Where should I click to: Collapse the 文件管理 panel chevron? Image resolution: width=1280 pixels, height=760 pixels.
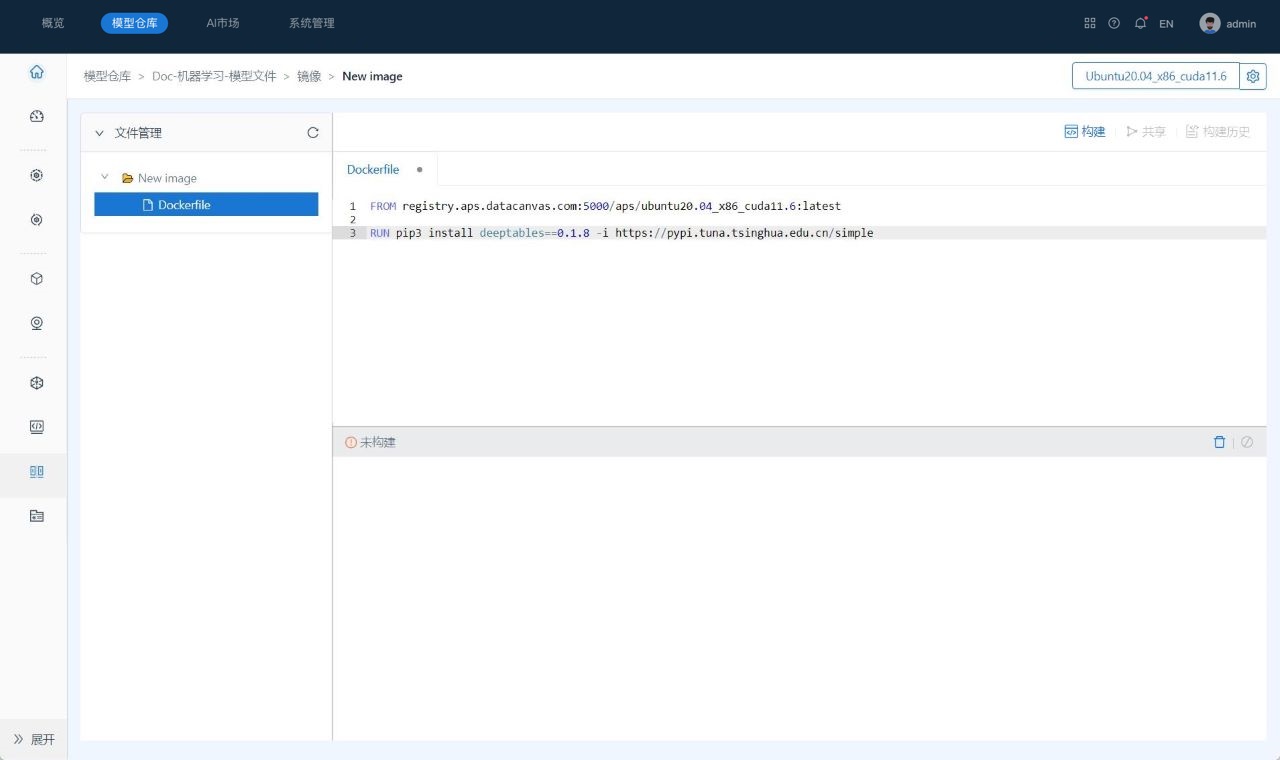point(99,133)
